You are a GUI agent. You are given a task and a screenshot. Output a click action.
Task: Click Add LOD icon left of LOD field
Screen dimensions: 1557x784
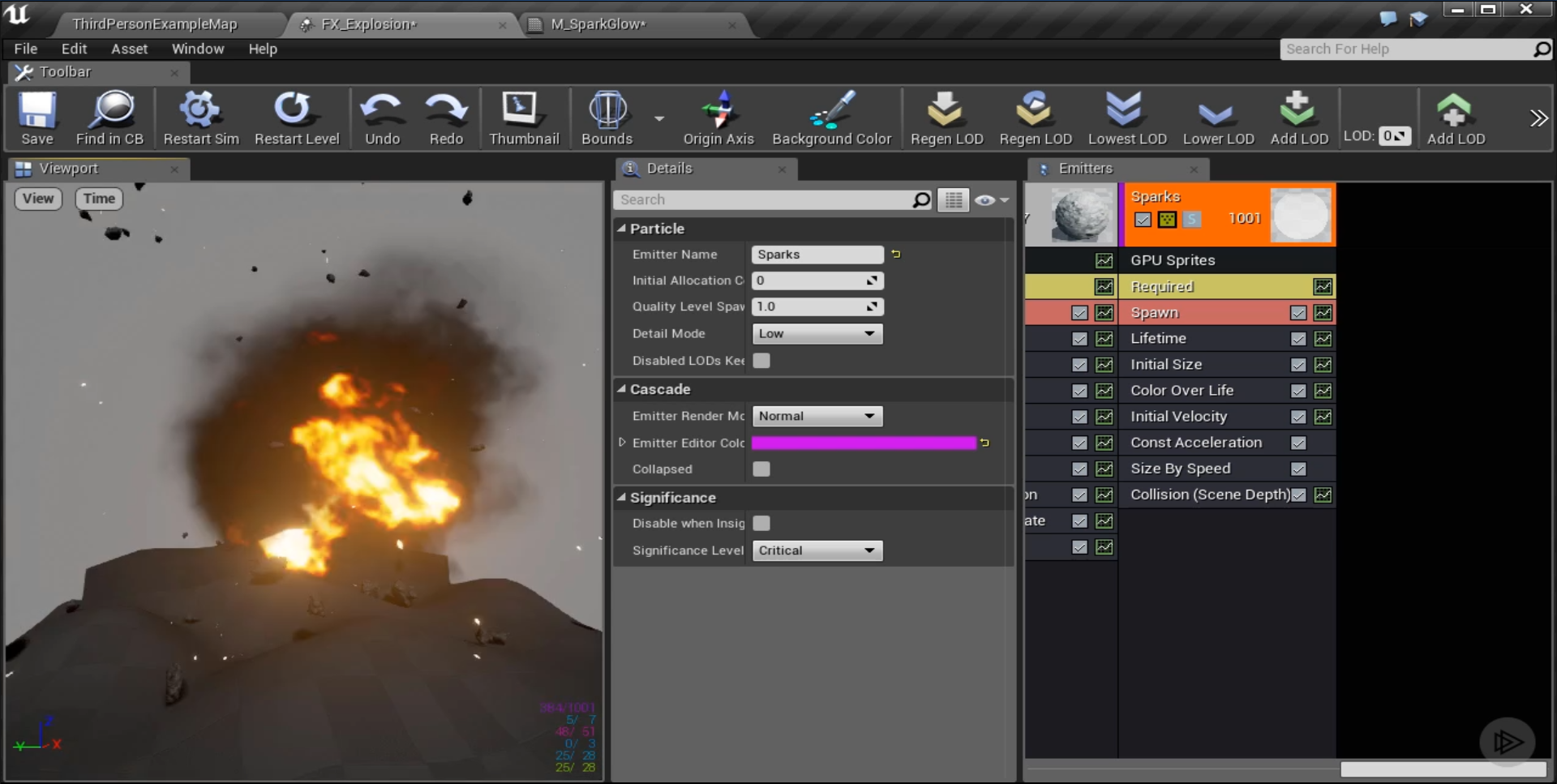click(1299, 118)
